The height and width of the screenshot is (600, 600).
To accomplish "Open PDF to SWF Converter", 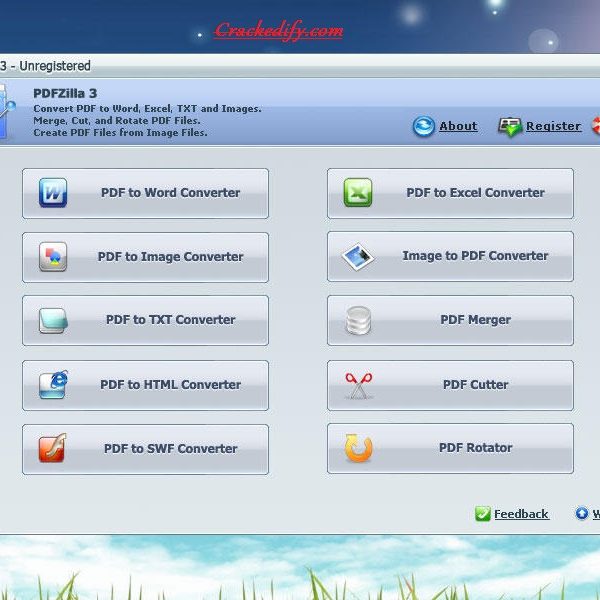I will [145, 450].
